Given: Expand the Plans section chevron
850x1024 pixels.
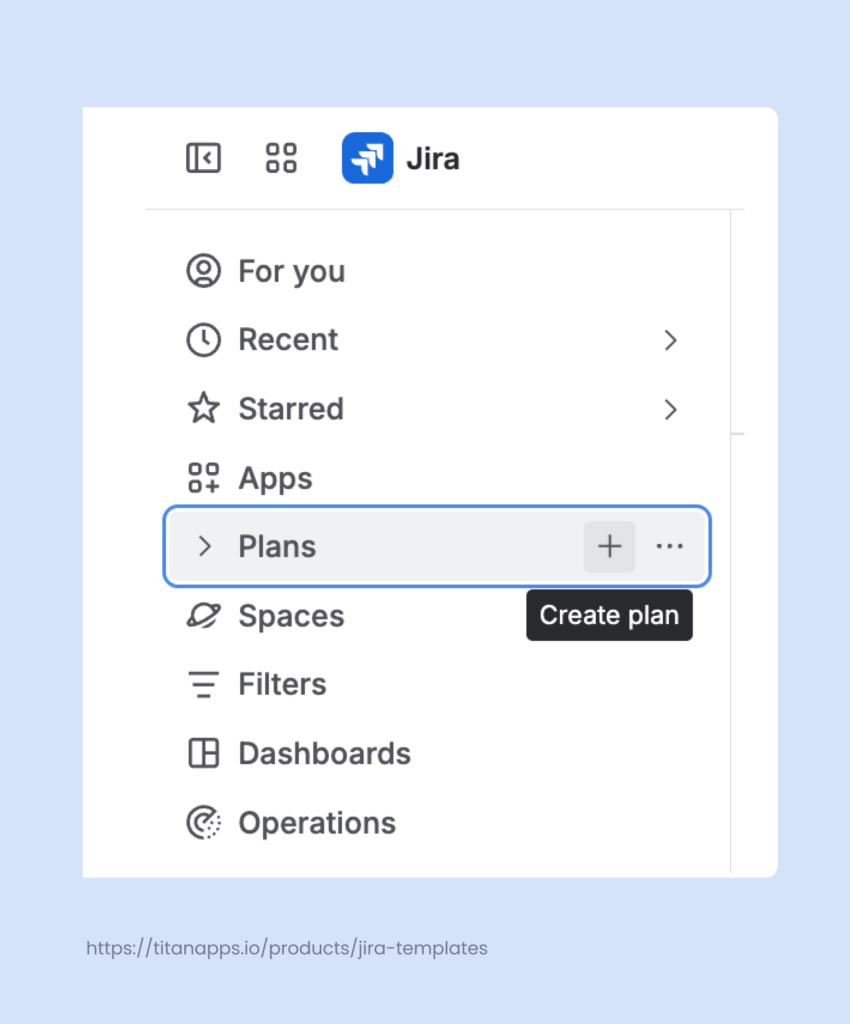Looking at the screenshot, I should [x=204, y=546].
